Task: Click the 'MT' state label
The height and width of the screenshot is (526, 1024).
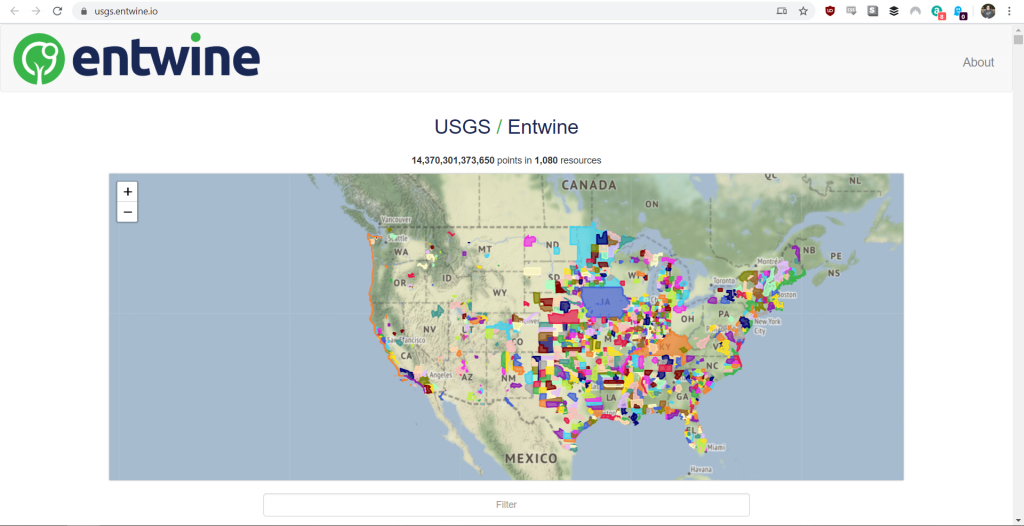Action: [x=485, y=249]
